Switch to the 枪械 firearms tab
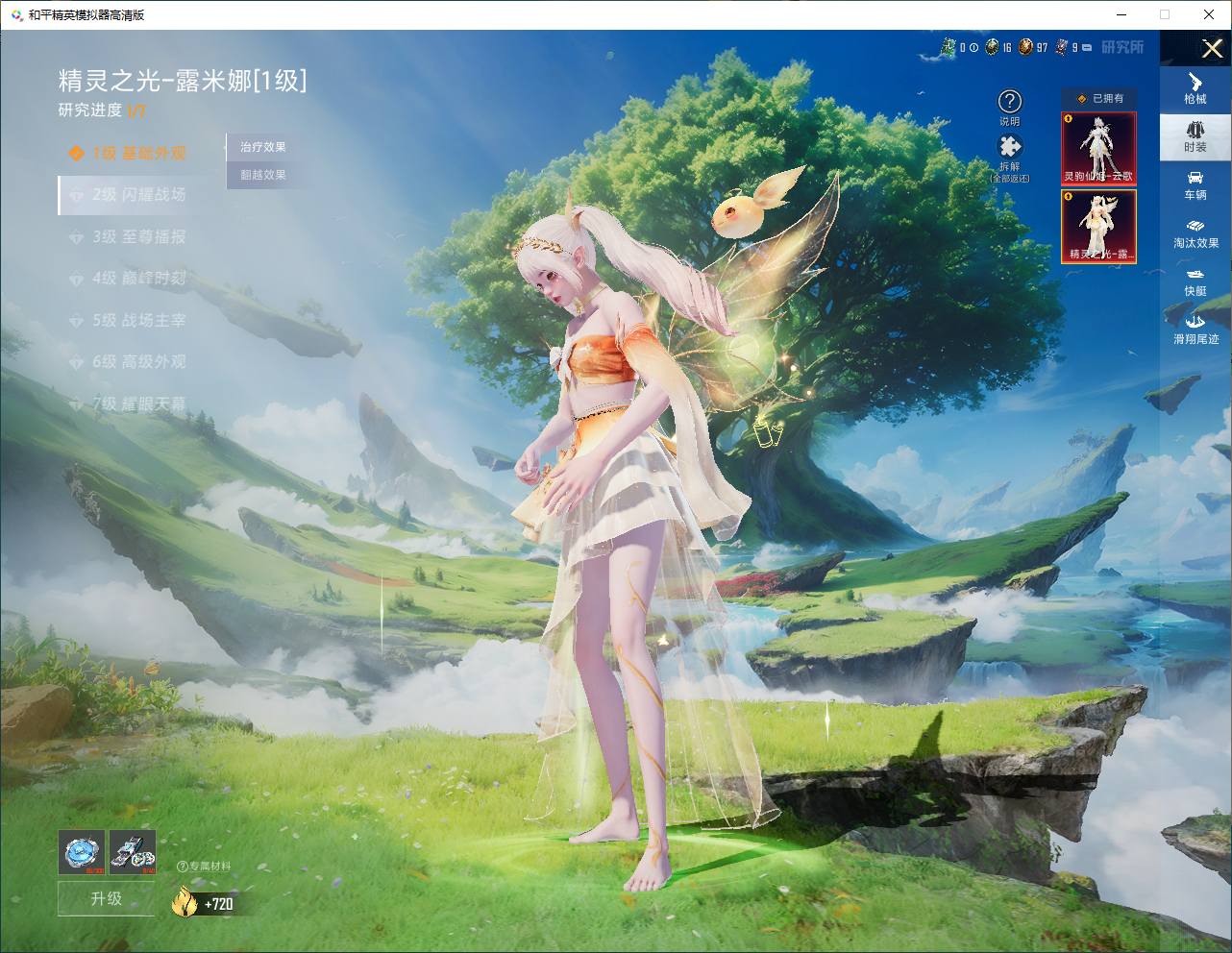 (1195, 89)
